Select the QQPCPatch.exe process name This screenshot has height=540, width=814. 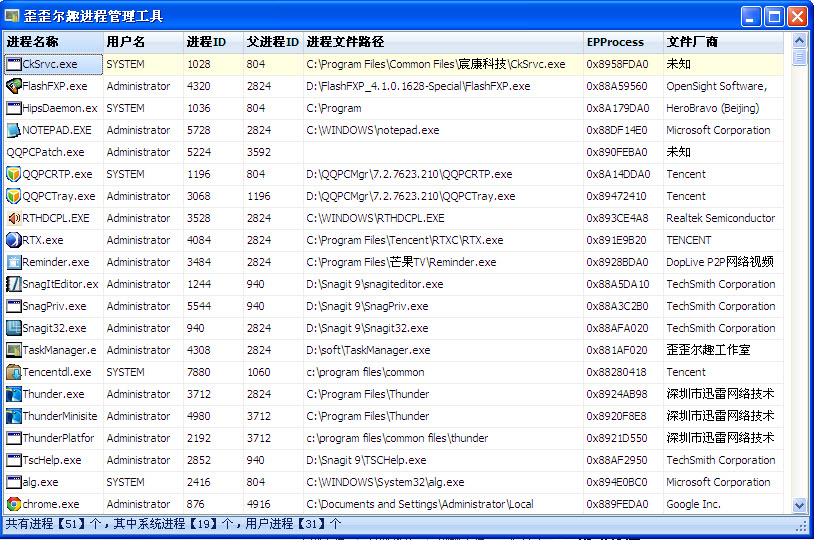pos(45,152)
